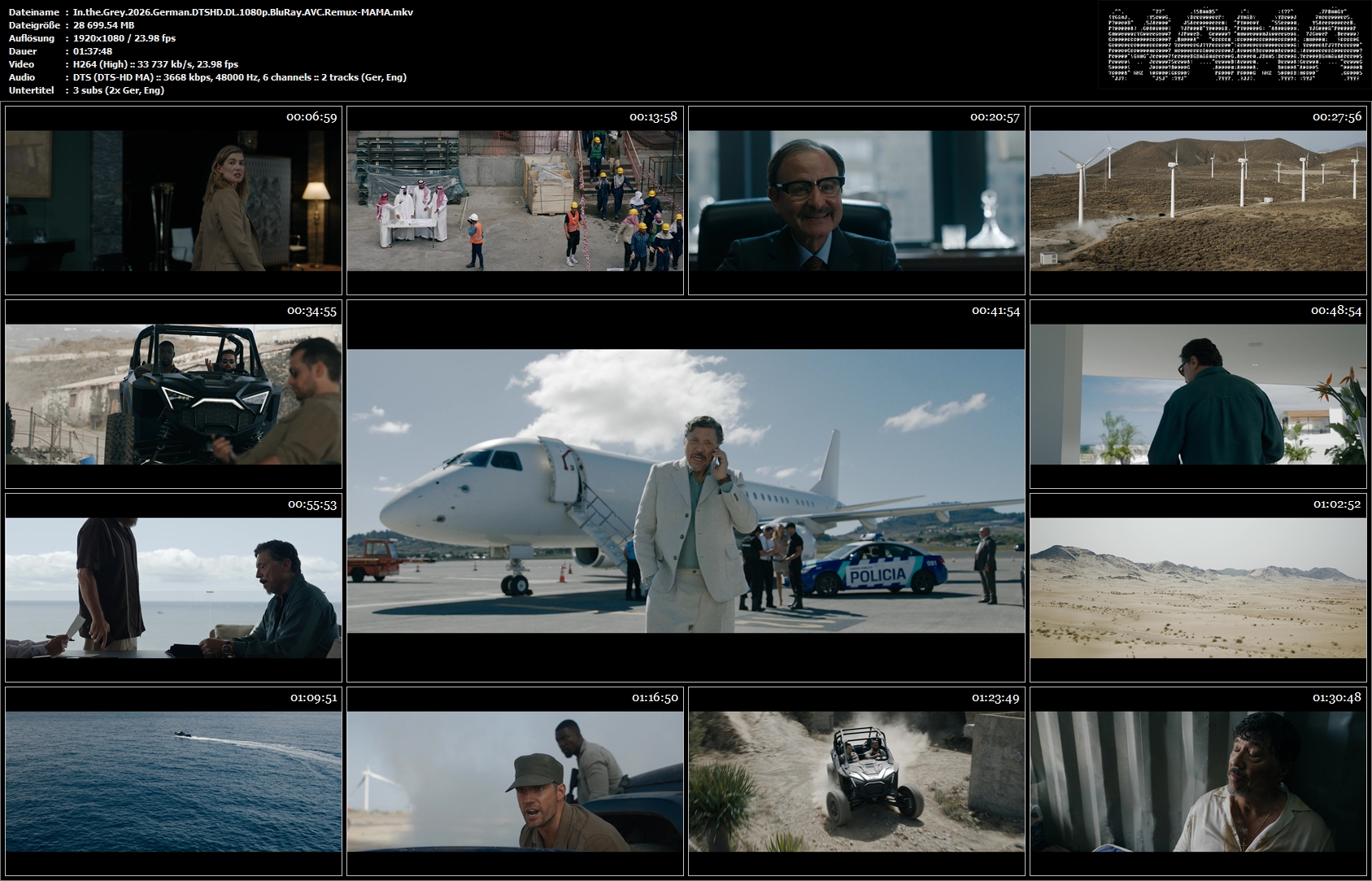
Task: Open thumbnail of soldier in green cap
Action: [515, 782]
